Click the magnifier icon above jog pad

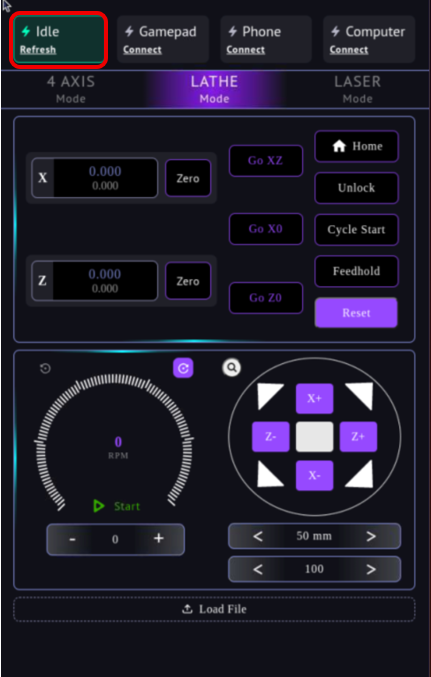232,368
